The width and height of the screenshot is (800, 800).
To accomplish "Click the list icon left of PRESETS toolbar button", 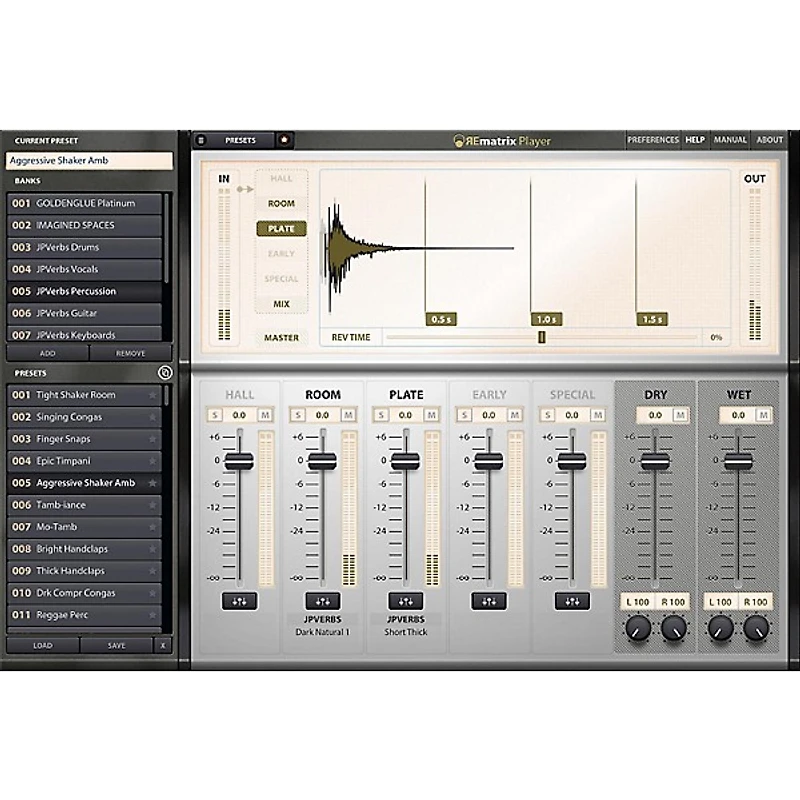I will pyautogui.click(x=201, y=140).
